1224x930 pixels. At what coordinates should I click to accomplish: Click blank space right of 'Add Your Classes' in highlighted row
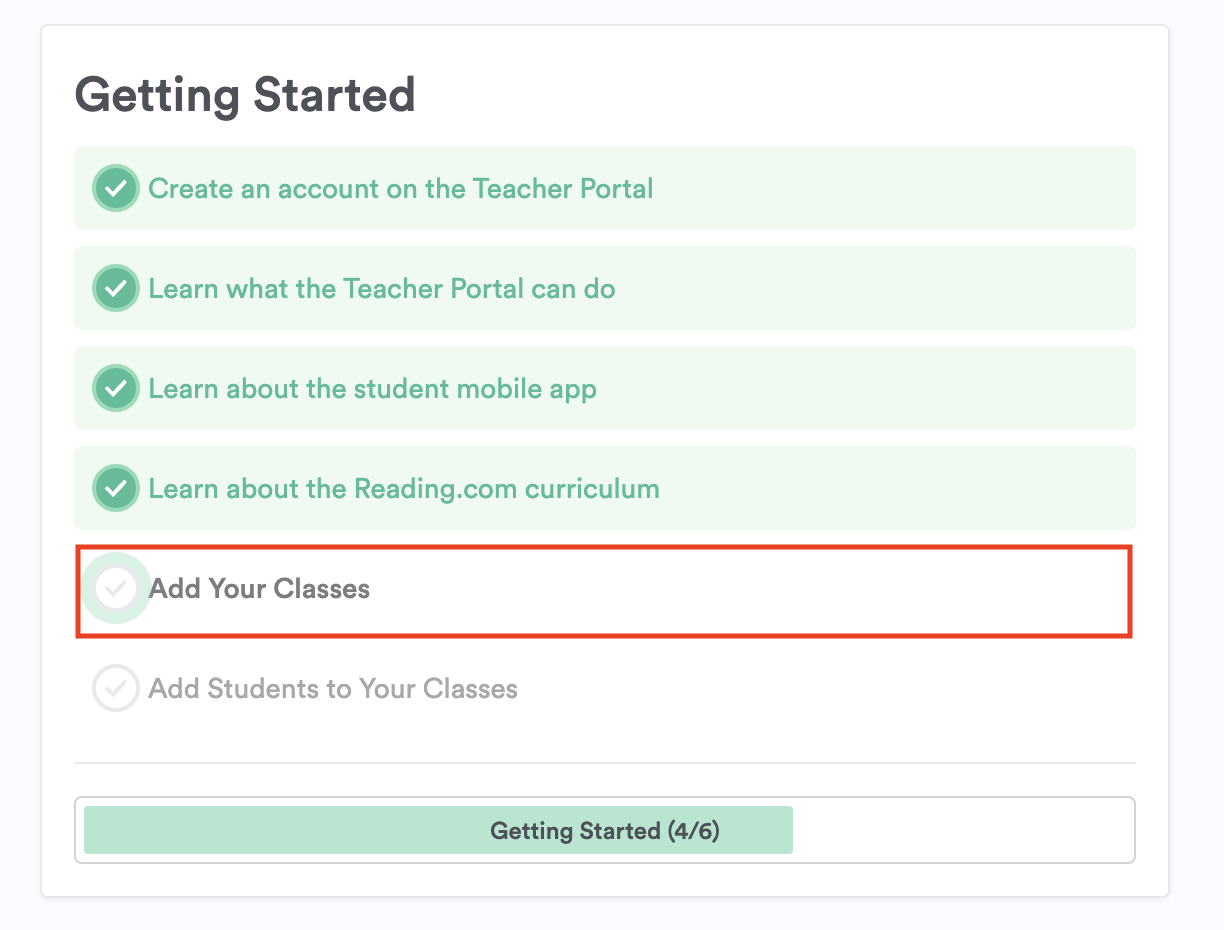pyautogui.click(x=750, y=590)
